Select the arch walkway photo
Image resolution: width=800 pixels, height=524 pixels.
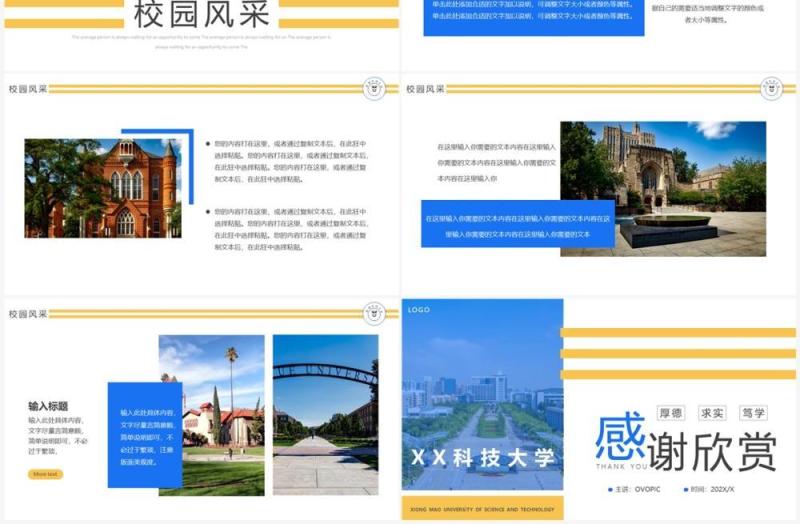pos(326,415)
